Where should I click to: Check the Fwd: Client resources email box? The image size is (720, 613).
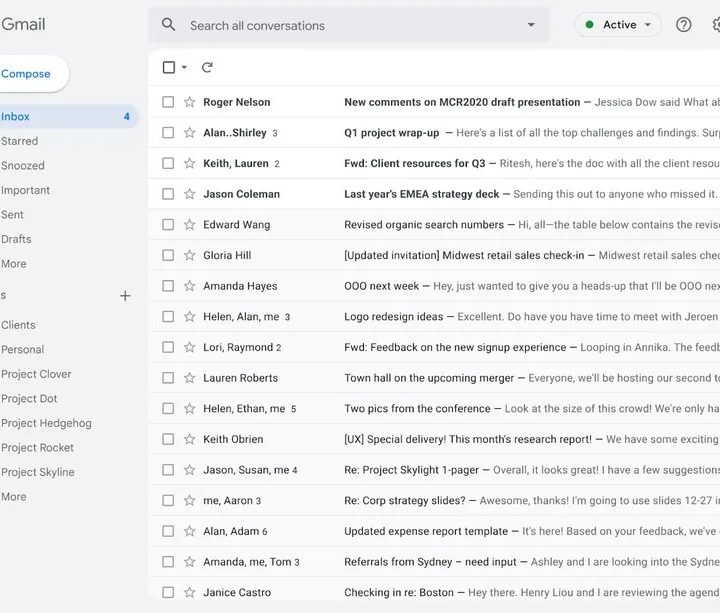(x=168, y=163)
